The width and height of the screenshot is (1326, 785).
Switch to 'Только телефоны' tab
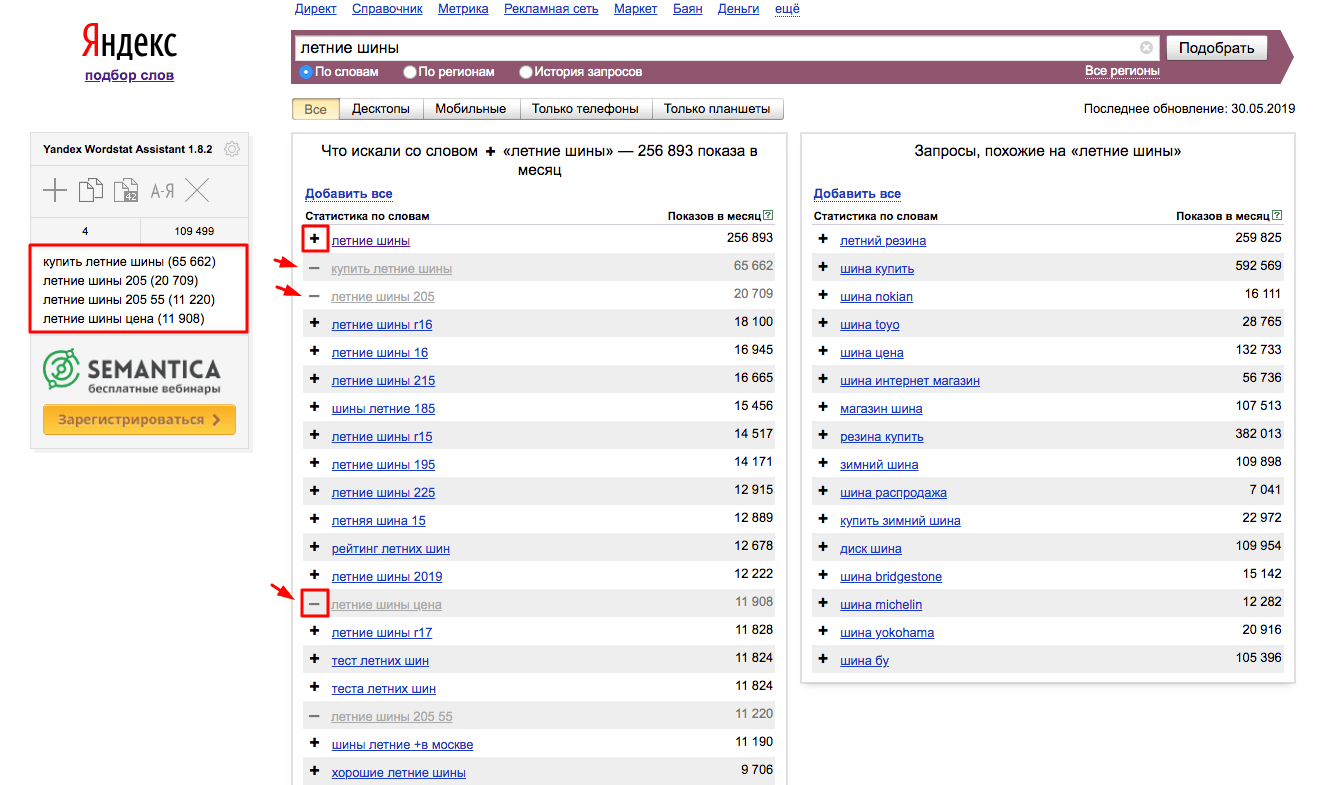point(586,109)
